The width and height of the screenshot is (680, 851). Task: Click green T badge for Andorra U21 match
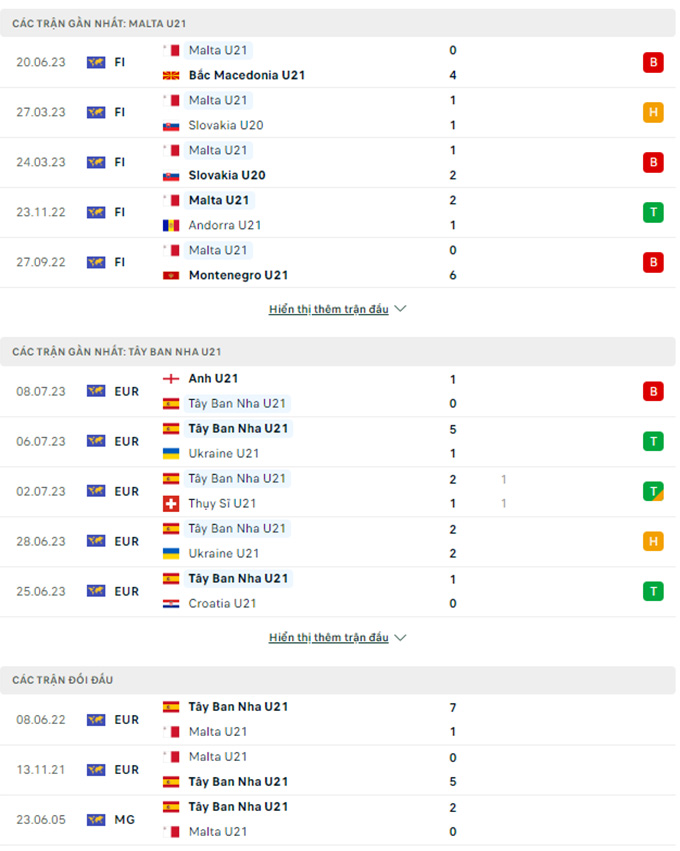click(653, 212)
